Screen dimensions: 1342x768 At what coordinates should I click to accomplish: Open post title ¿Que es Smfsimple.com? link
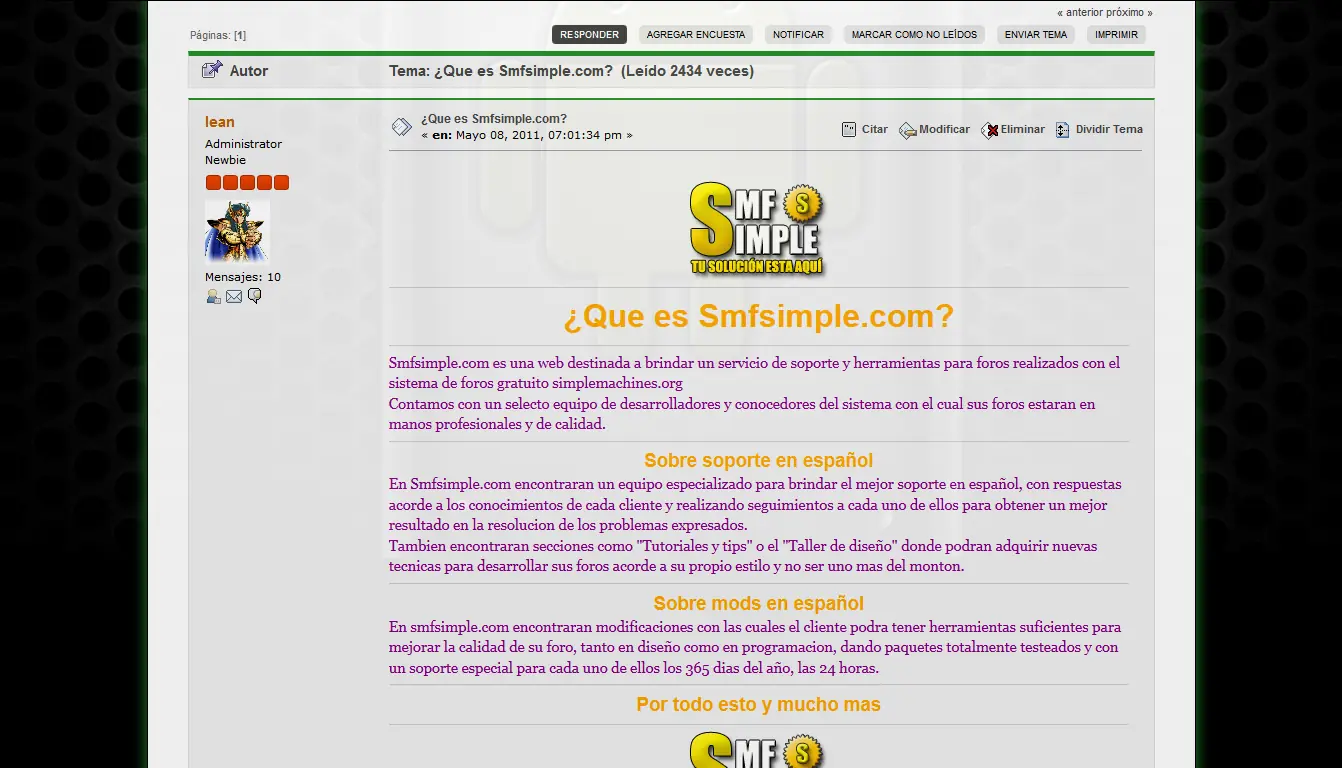[494, 118]
